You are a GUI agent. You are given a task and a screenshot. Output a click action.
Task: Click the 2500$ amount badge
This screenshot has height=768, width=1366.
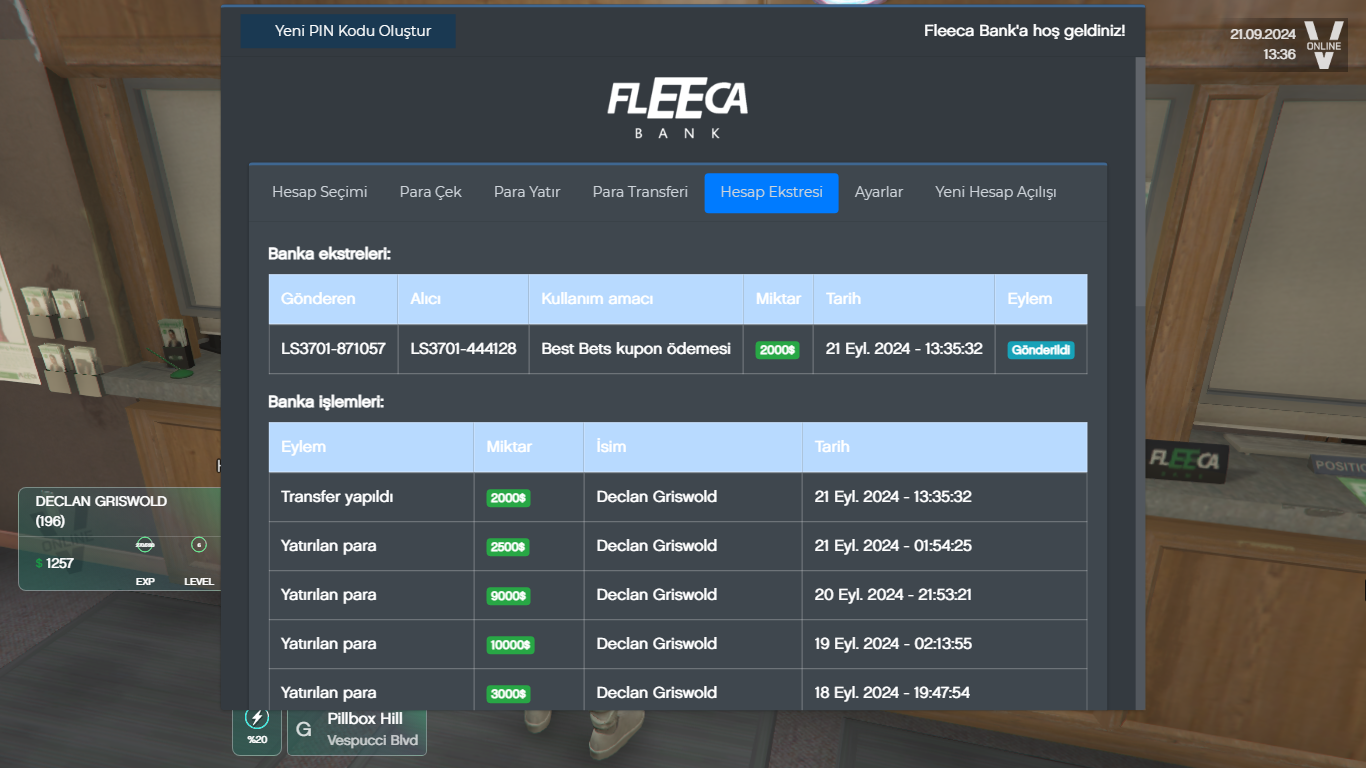(508, 547)
